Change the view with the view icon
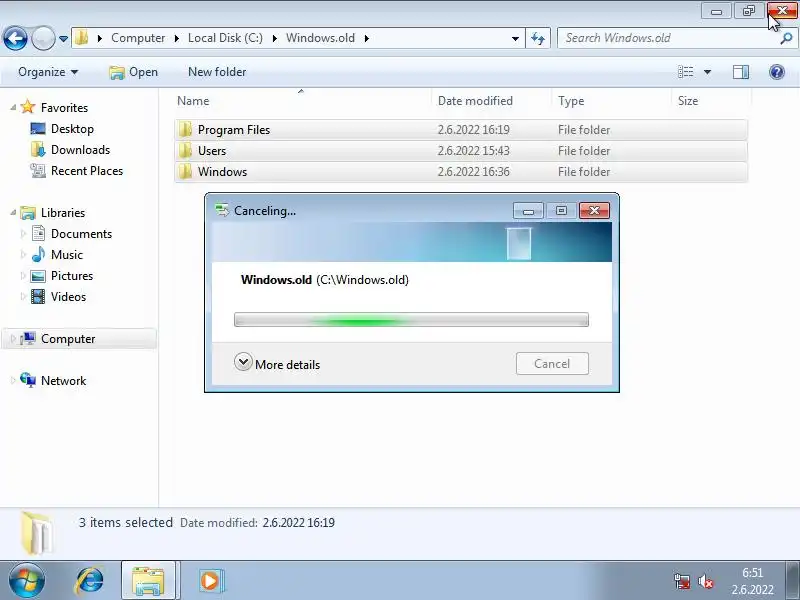 pos(685,72)
